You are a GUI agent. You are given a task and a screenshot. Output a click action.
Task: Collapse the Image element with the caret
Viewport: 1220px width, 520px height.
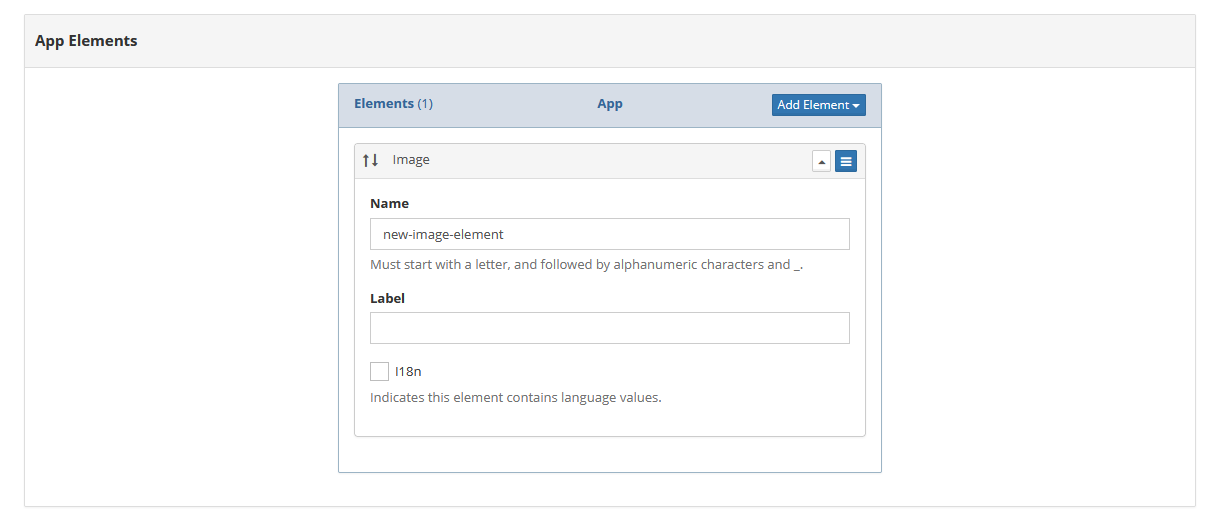821,161
